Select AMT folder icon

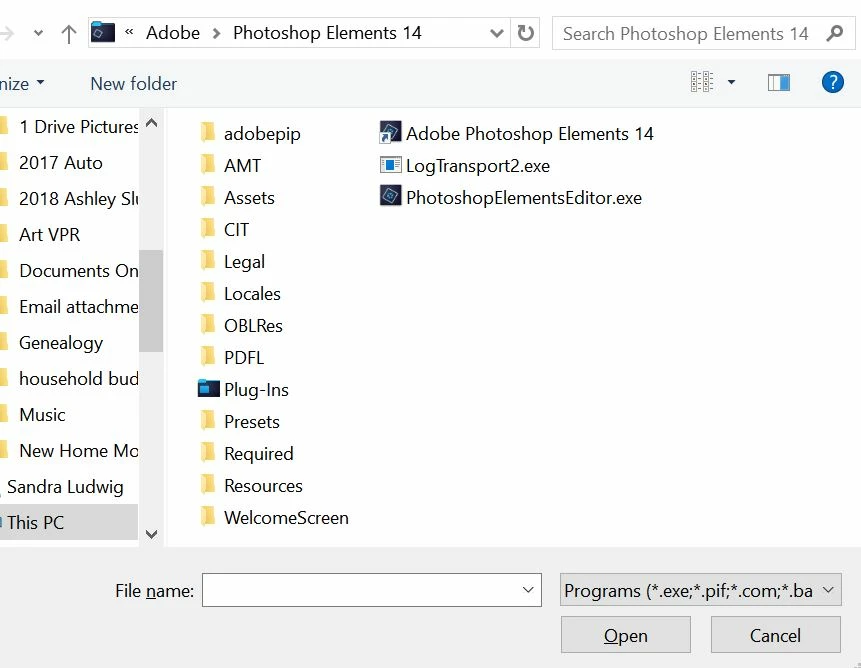208,164
